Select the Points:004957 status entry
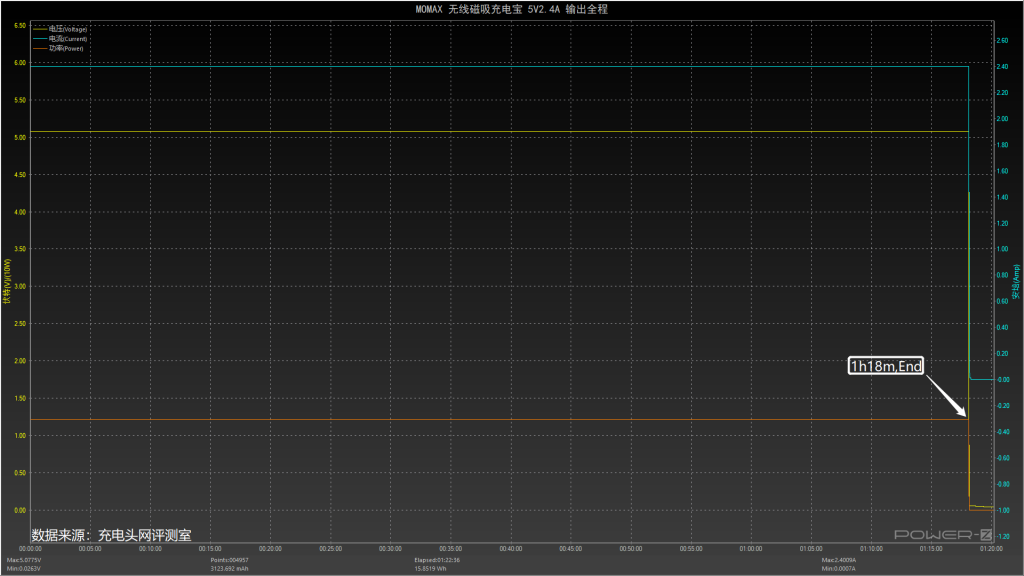This screenshot has height=576, width=1024. tap(229, 560)
